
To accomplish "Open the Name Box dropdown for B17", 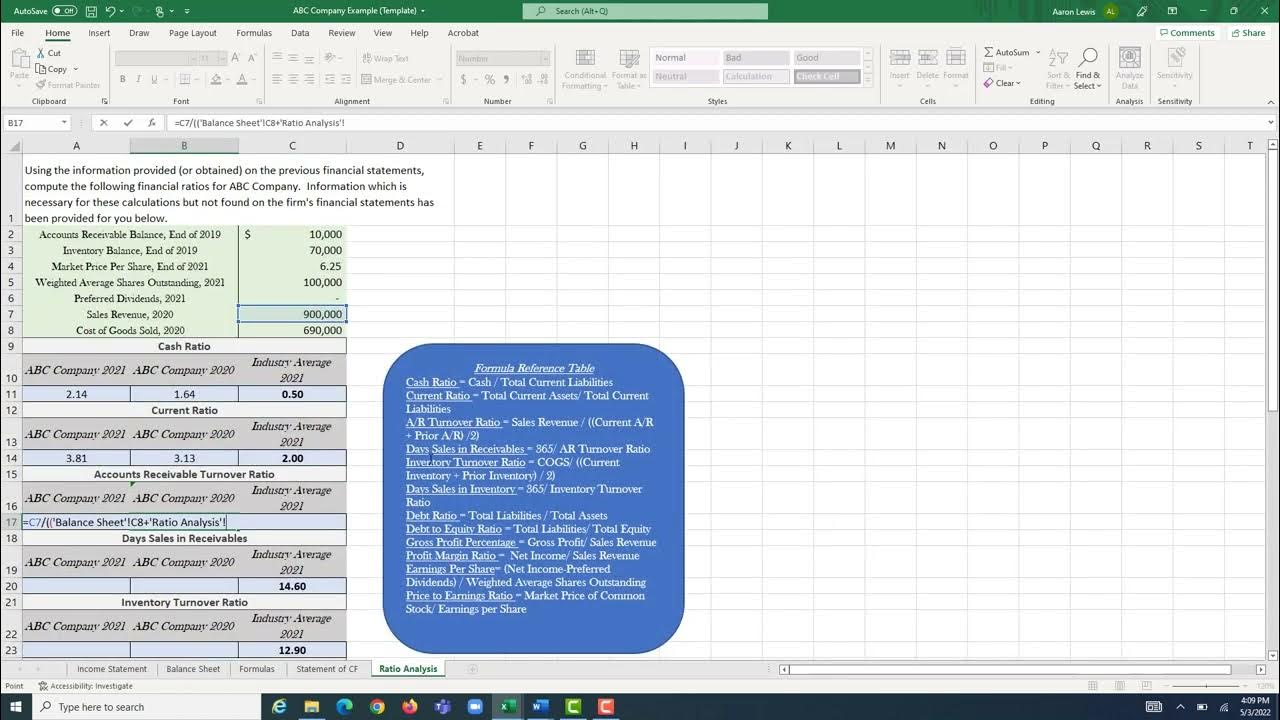I will [64, 122].
